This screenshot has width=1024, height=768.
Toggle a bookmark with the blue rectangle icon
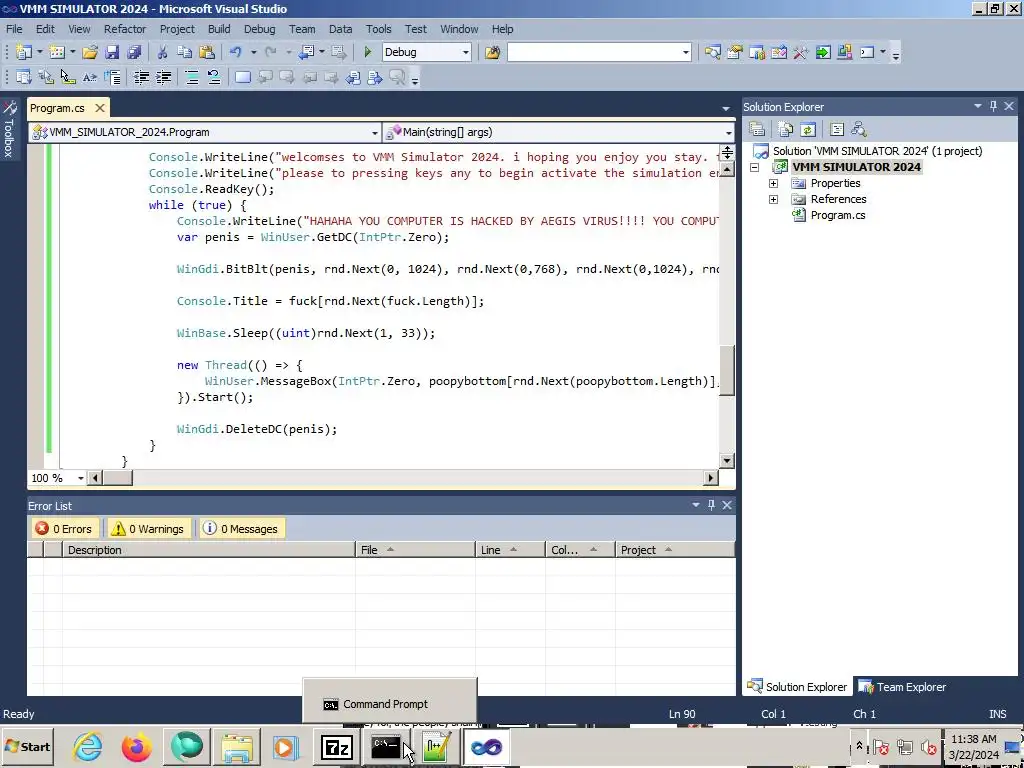pyautogui.click(x=243, y=78)
